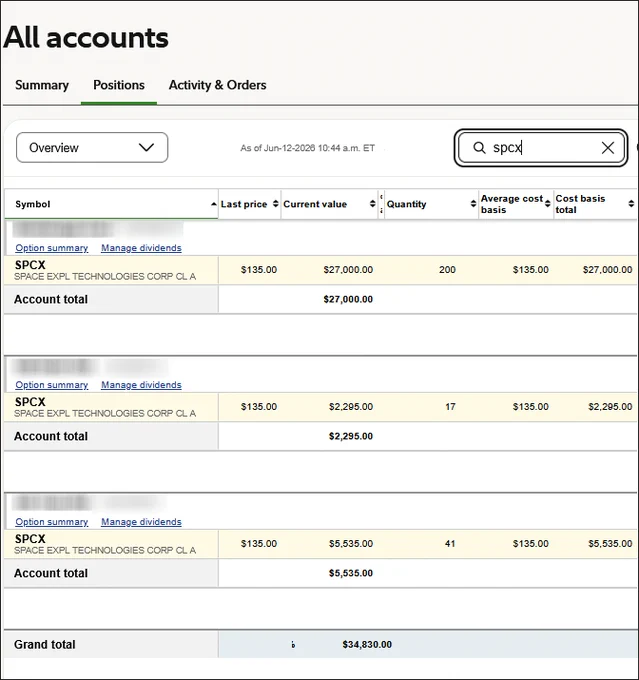Click the blurred account name above 200-share position
The image size is (639, 680).
(98, 229)
